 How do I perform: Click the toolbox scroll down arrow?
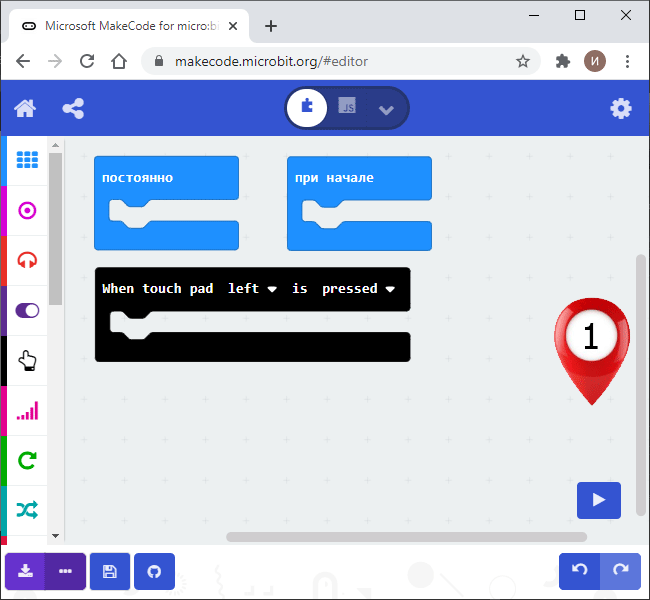pyautogui.click(x=56, y=536)
